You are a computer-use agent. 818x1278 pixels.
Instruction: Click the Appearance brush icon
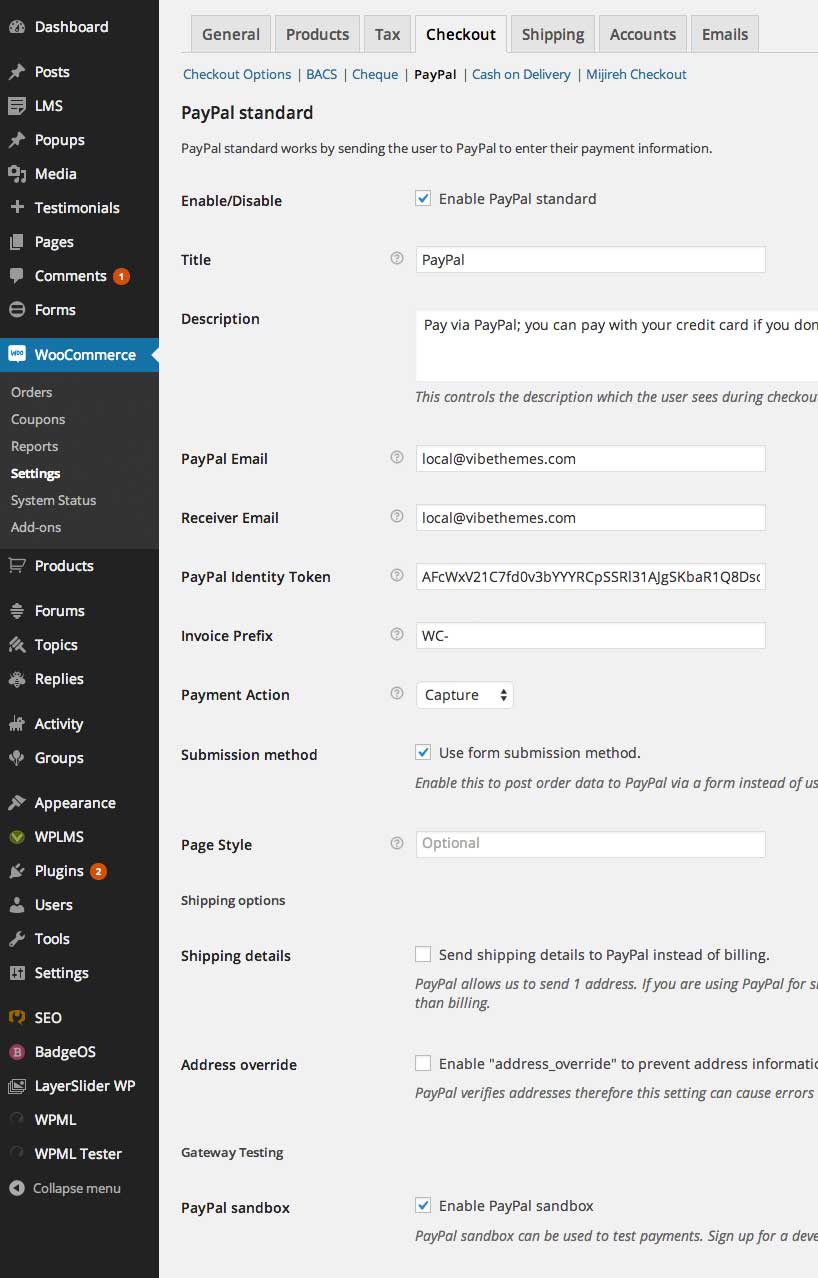point(17,803)
